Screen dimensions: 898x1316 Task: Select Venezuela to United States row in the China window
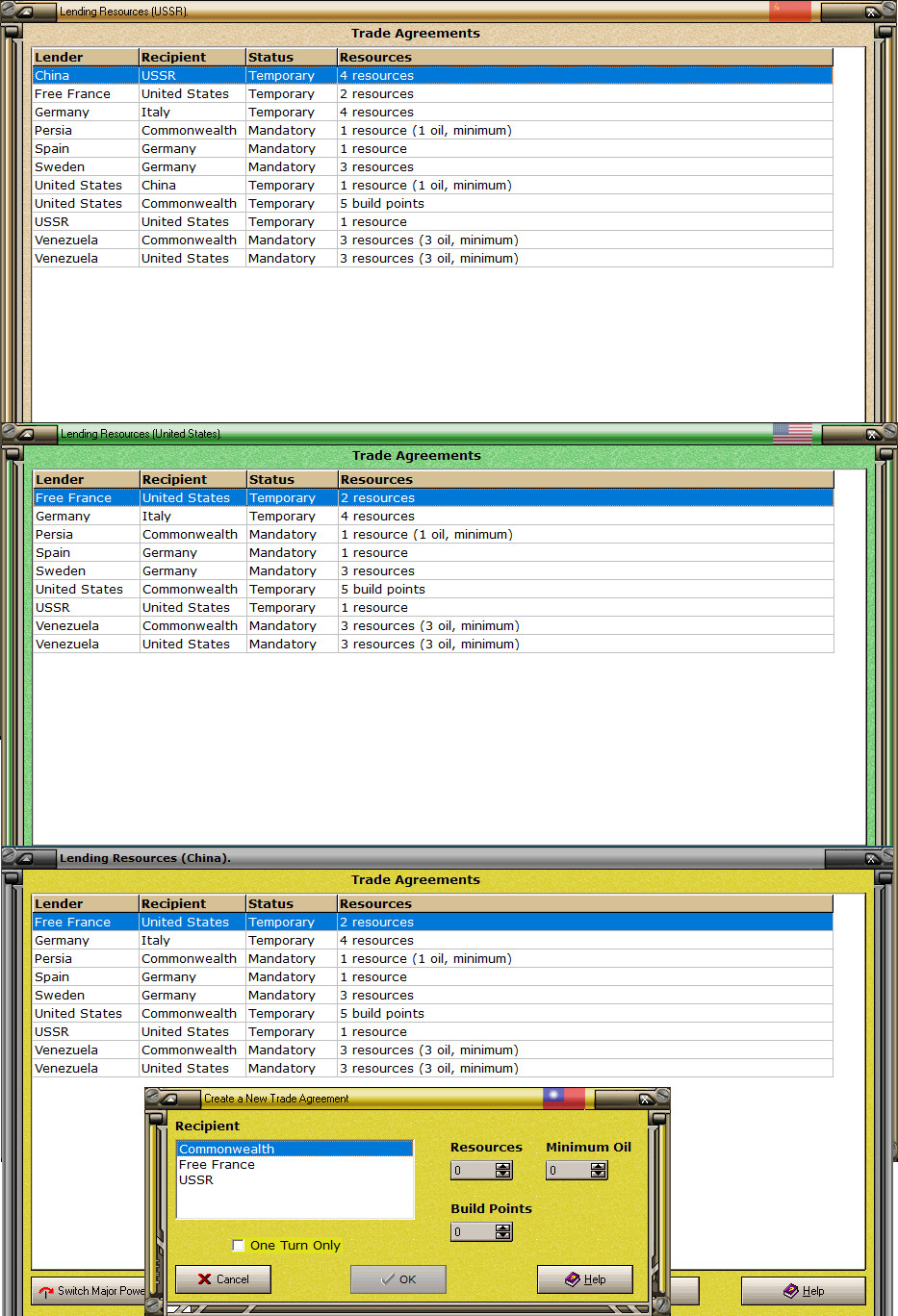(432, 1068)
